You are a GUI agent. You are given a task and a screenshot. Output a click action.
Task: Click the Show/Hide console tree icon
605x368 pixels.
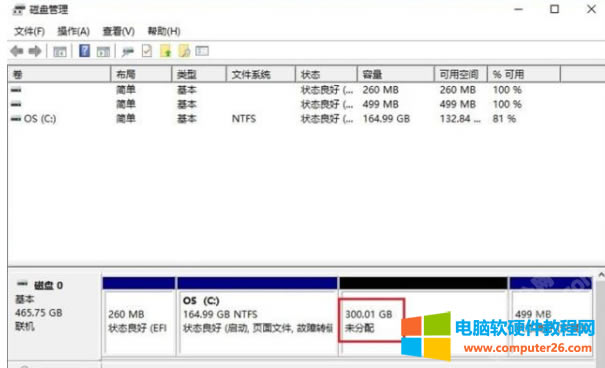(x=60, y=51)
